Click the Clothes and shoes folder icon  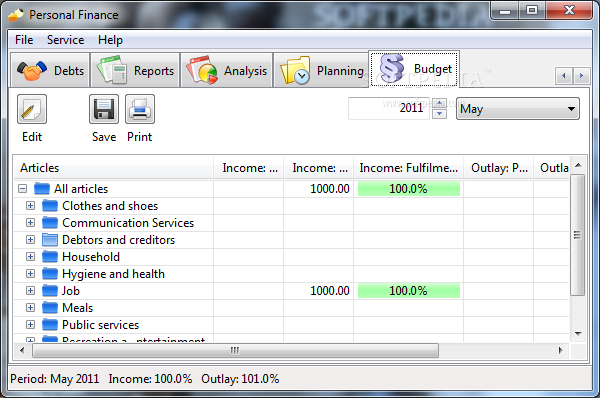[x=50, y=206]
